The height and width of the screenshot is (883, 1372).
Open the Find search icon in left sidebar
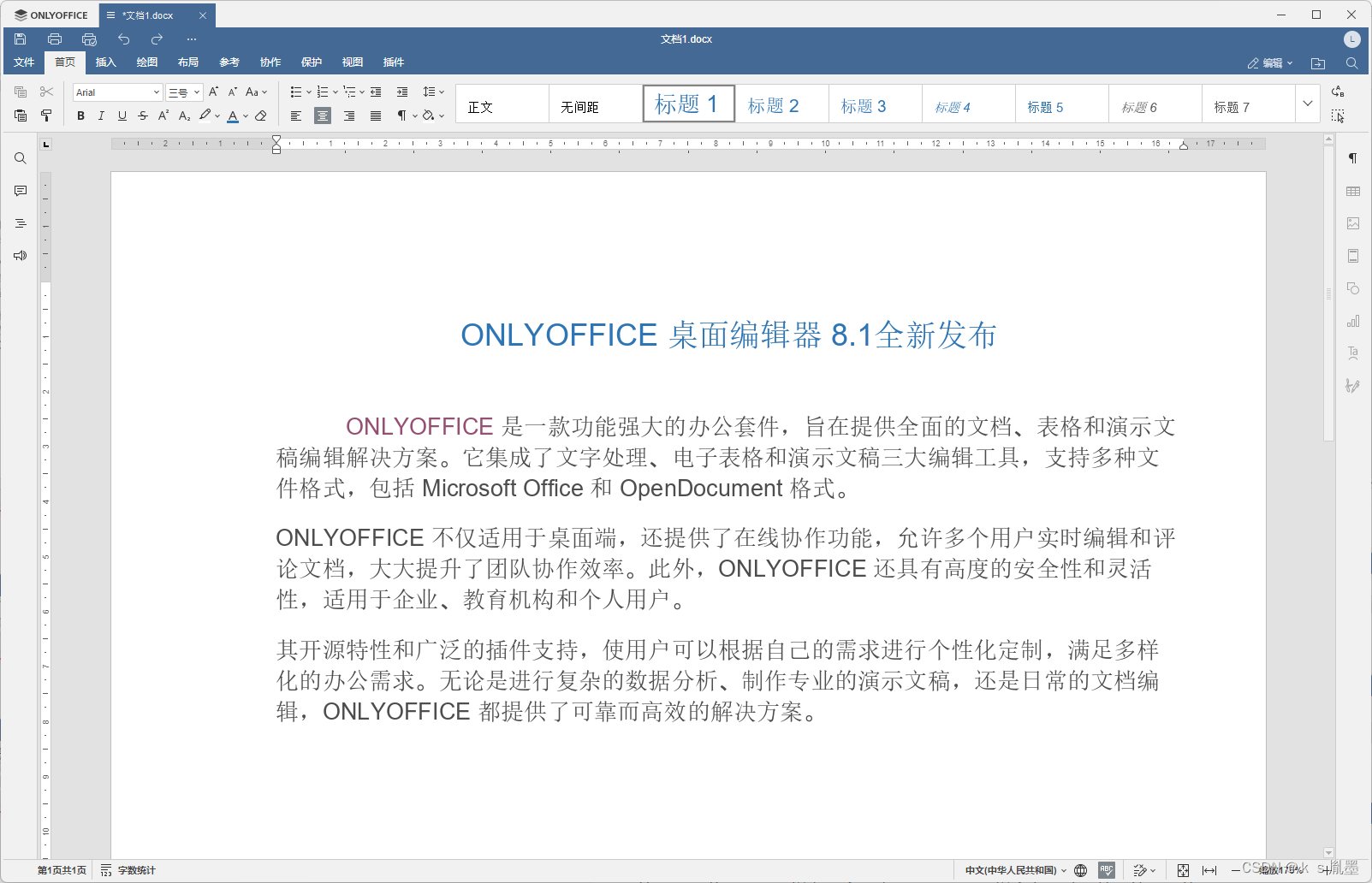tap(21, 158)
